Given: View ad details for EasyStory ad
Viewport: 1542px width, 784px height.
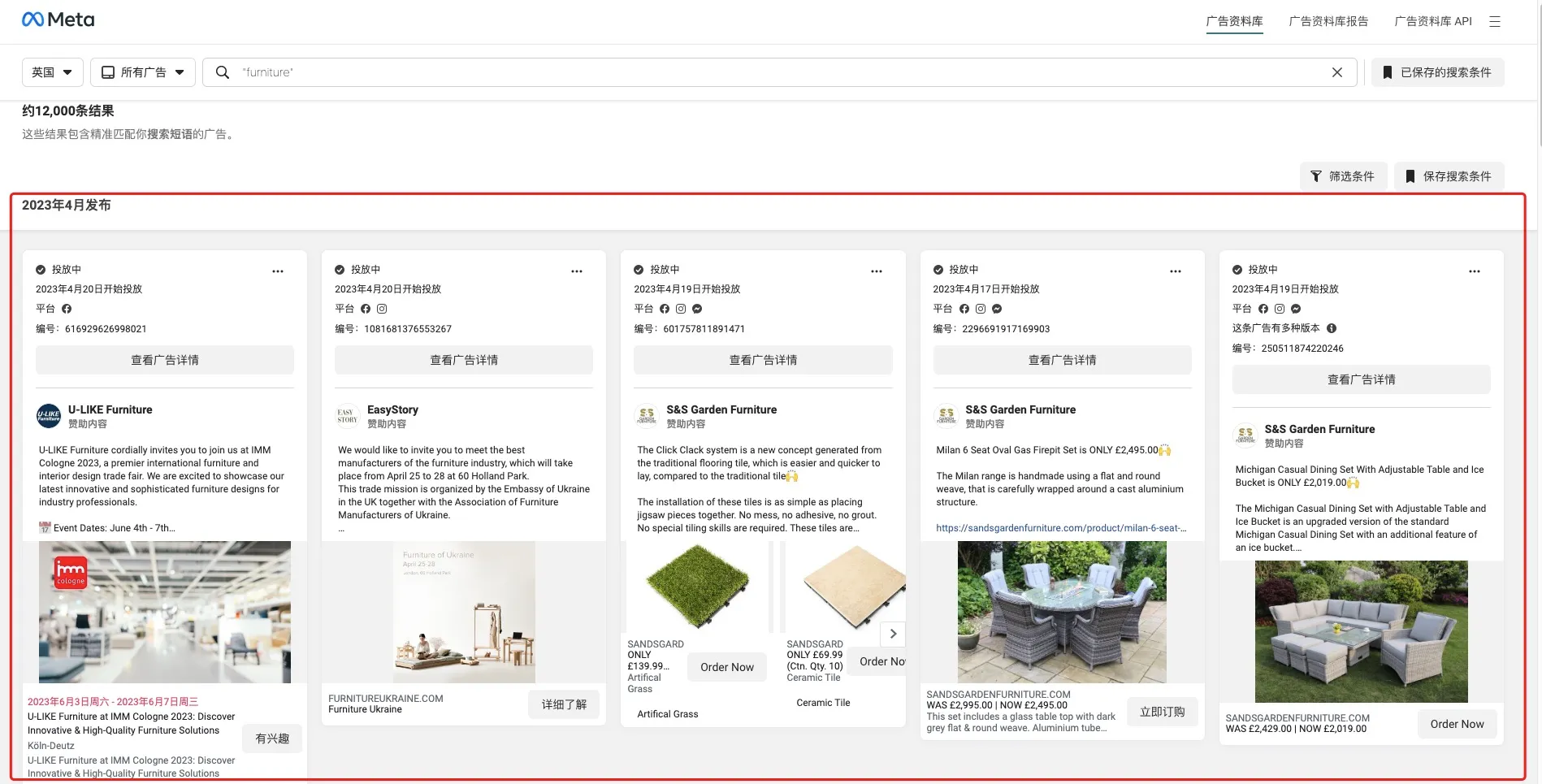Looking at the screenshot, I should (464, 360).
